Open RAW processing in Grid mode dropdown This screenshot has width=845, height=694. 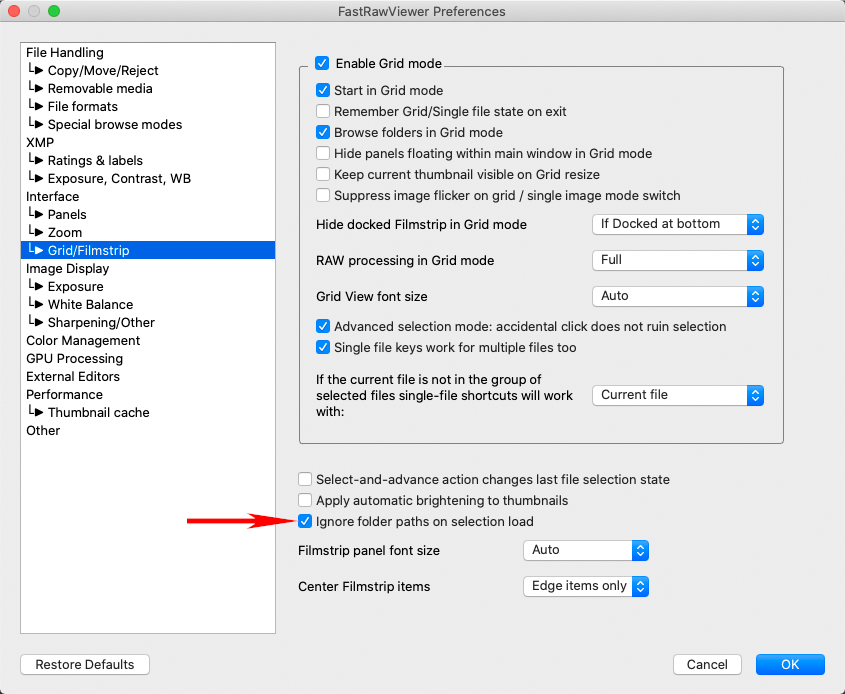[678, 260]
